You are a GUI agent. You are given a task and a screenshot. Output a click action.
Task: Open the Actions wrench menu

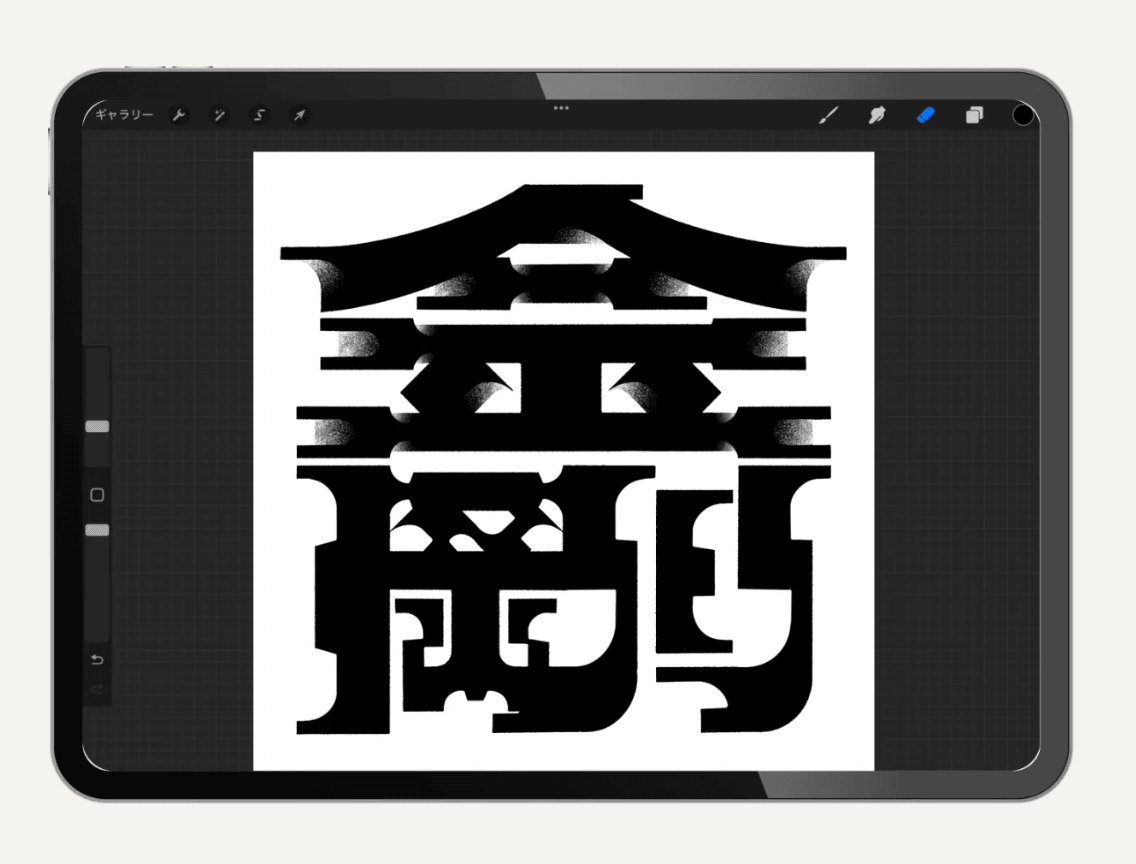click(x=179, y=115)
